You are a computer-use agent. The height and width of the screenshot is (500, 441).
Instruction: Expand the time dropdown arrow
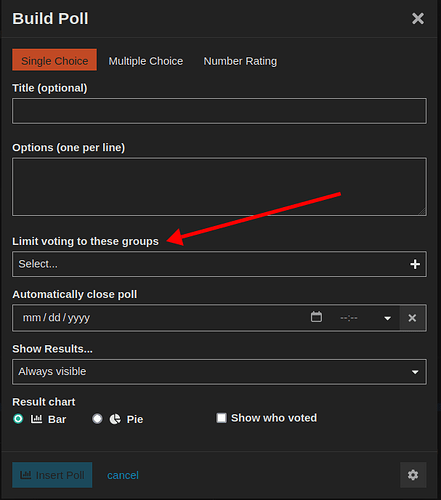[387, 318]
